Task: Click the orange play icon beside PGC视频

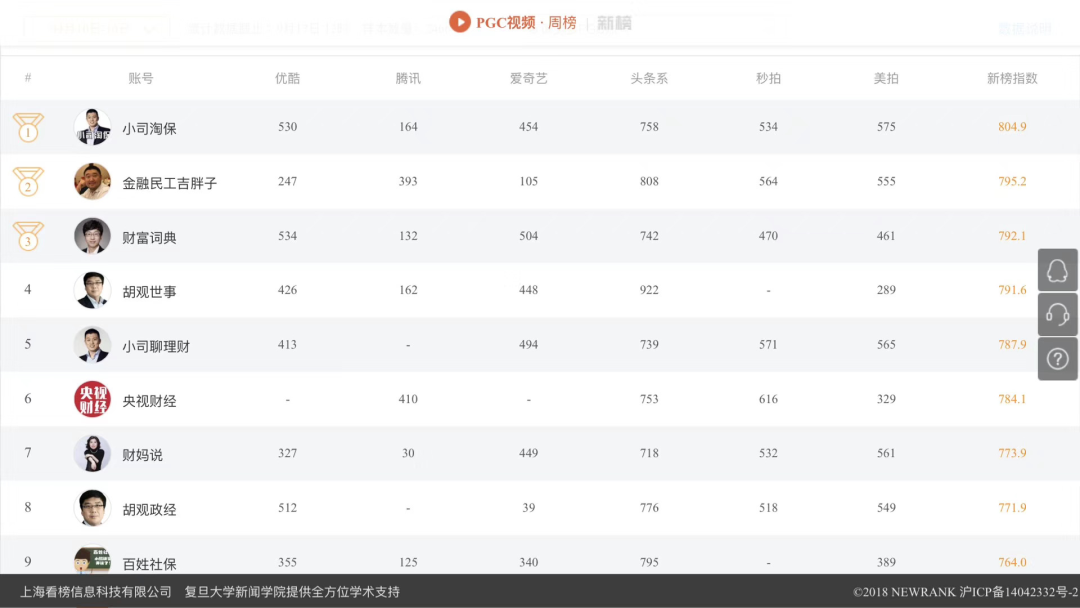Action: [459, 22]
